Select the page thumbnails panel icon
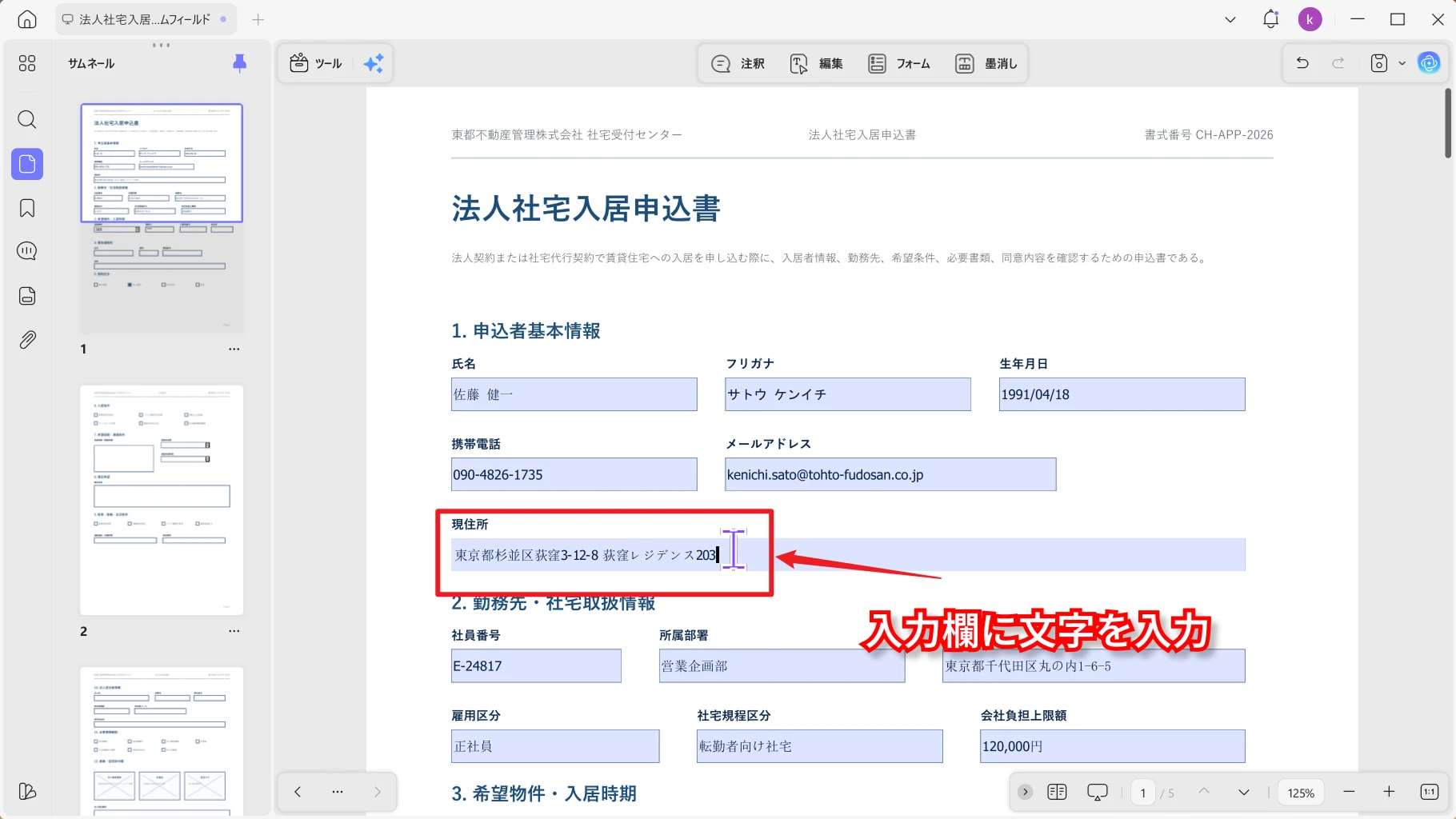Viewport: 1456px width, 819px height. coord(27,164)
